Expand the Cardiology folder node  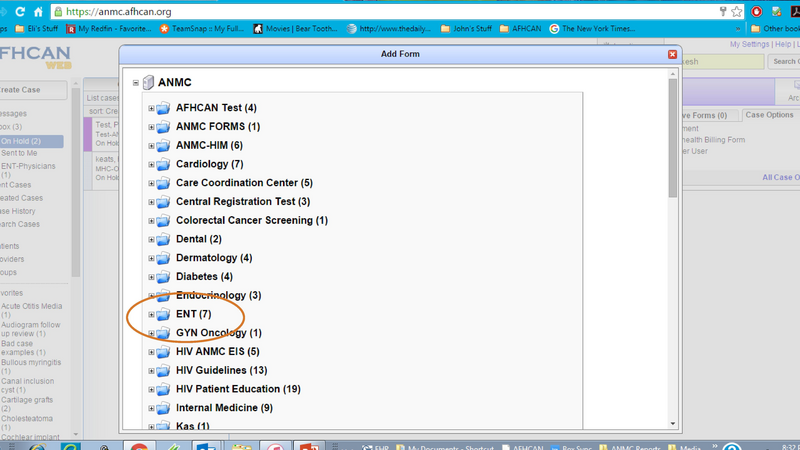(151, 164)
